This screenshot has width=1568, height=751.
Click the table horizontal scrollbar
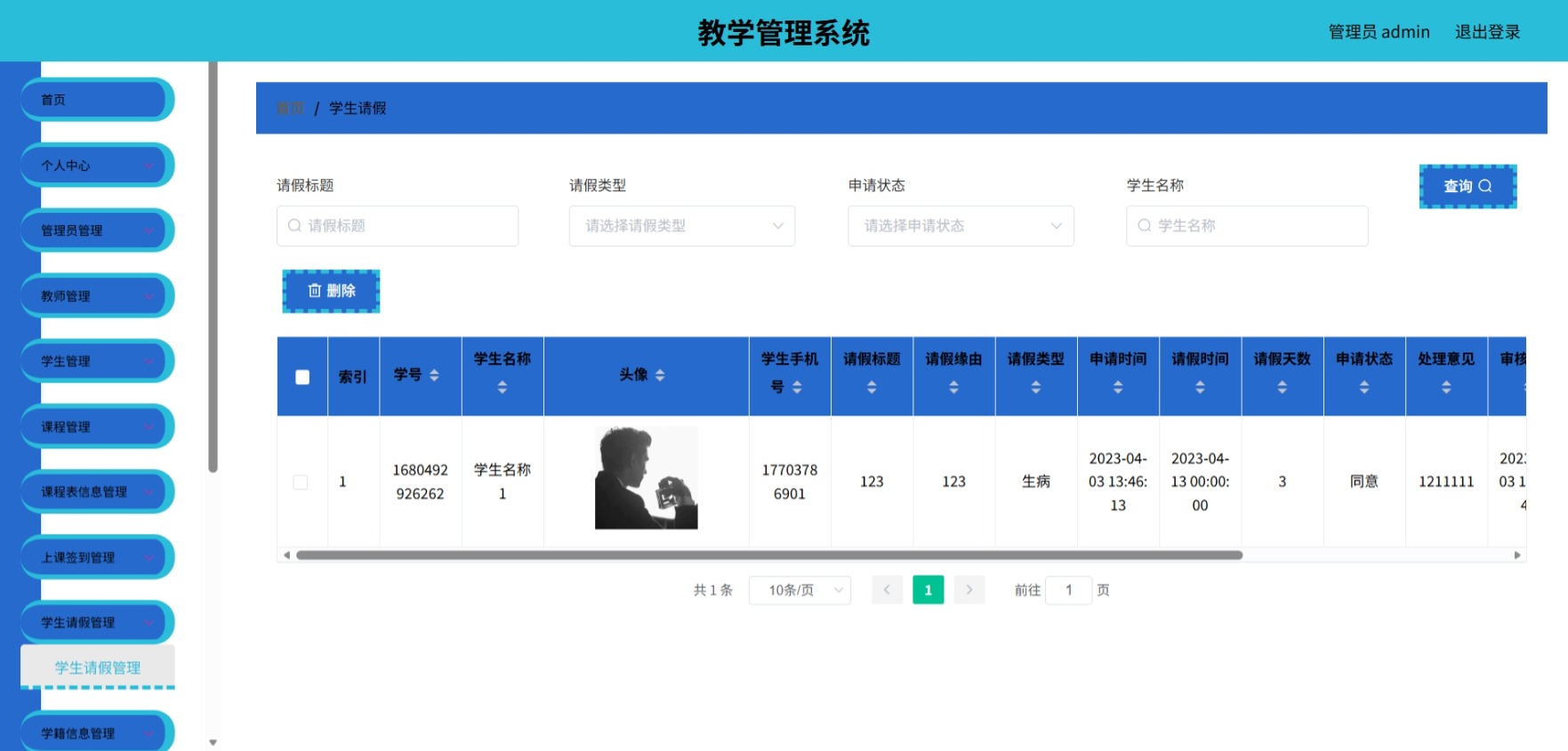click(x=769, y=555)
